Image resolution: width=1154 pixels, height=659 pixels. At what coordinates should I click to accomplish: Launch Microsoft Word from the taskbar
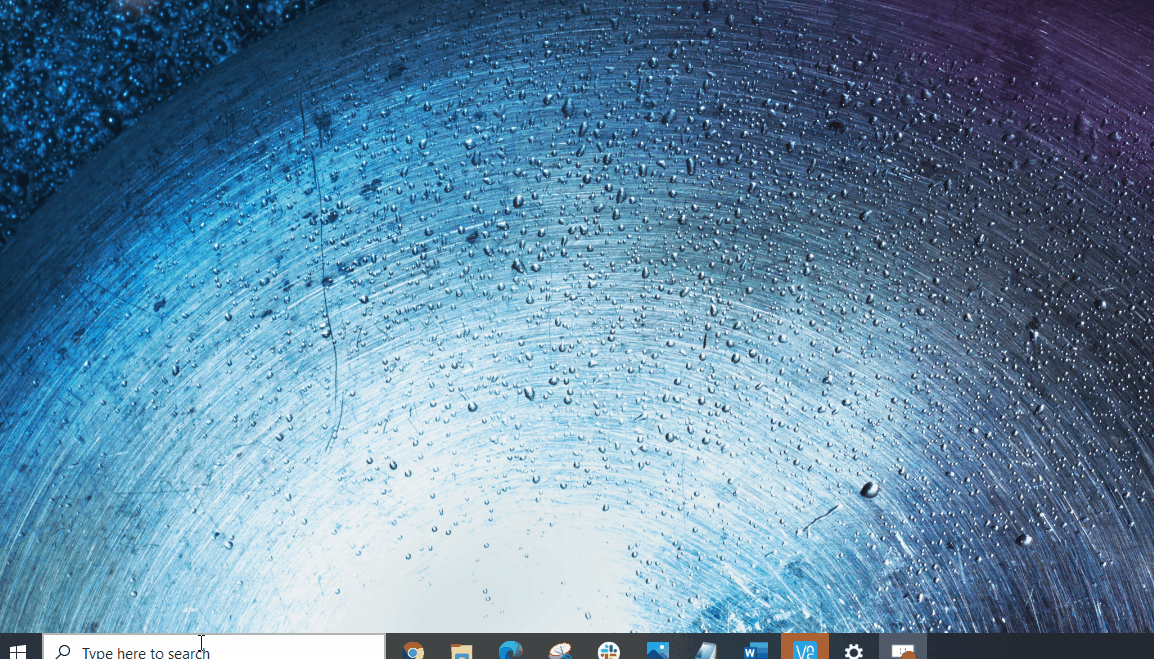coord(755,649)
